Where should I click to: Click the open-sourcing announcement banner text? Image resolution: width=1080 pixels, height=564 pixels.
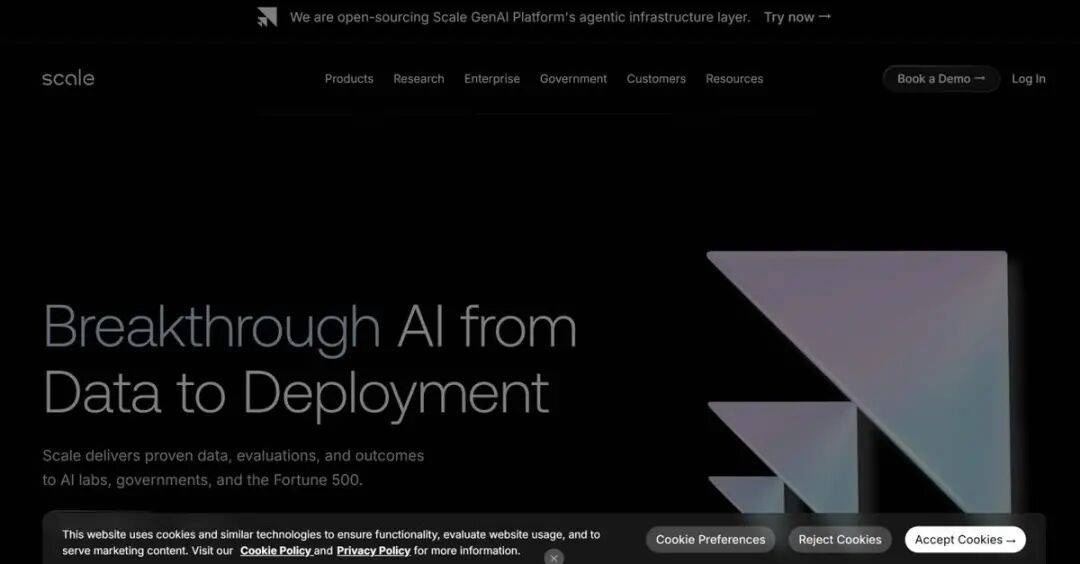520,17
